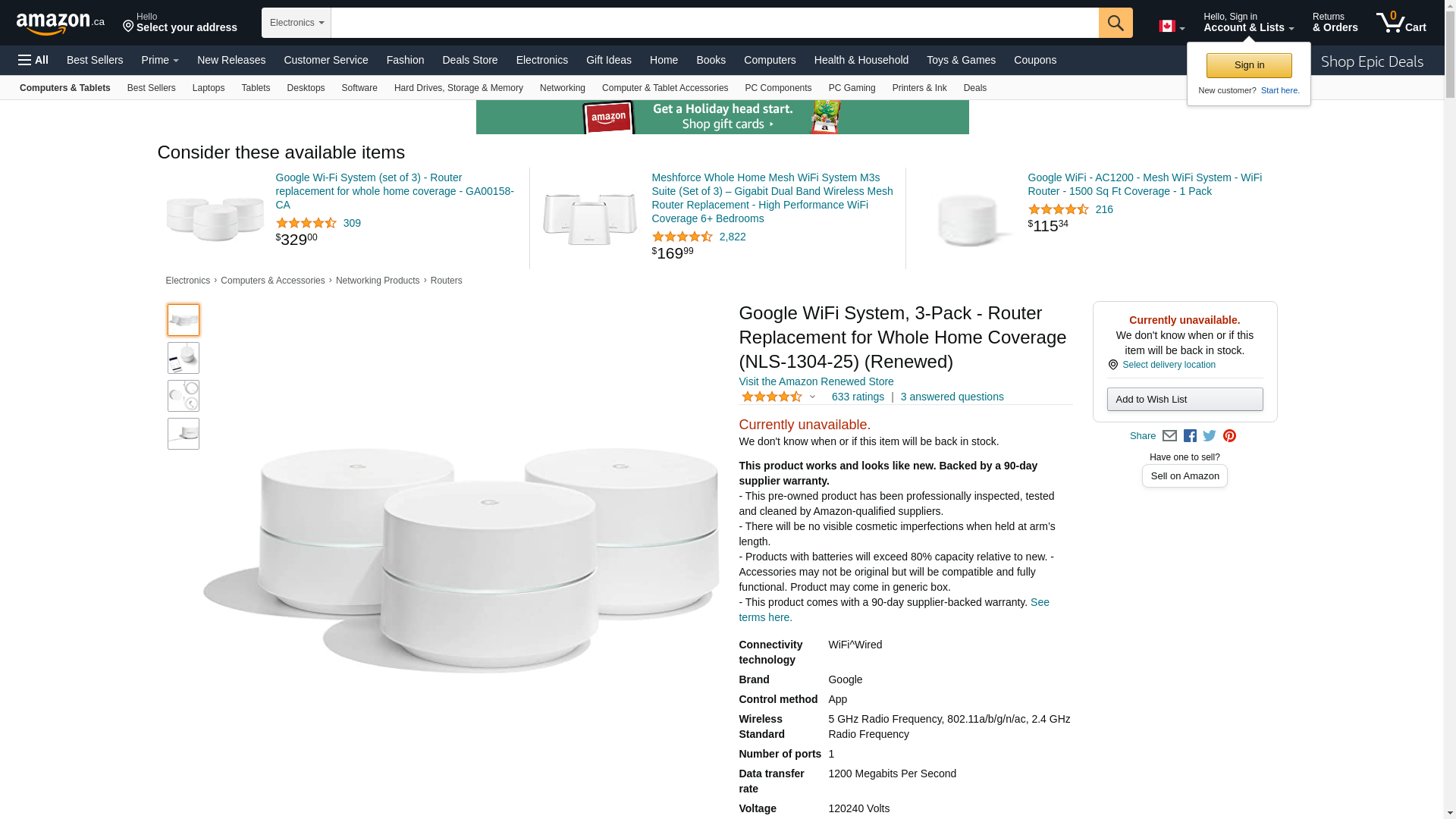Open the cart icon
1456x819 pixels.
1401,23
